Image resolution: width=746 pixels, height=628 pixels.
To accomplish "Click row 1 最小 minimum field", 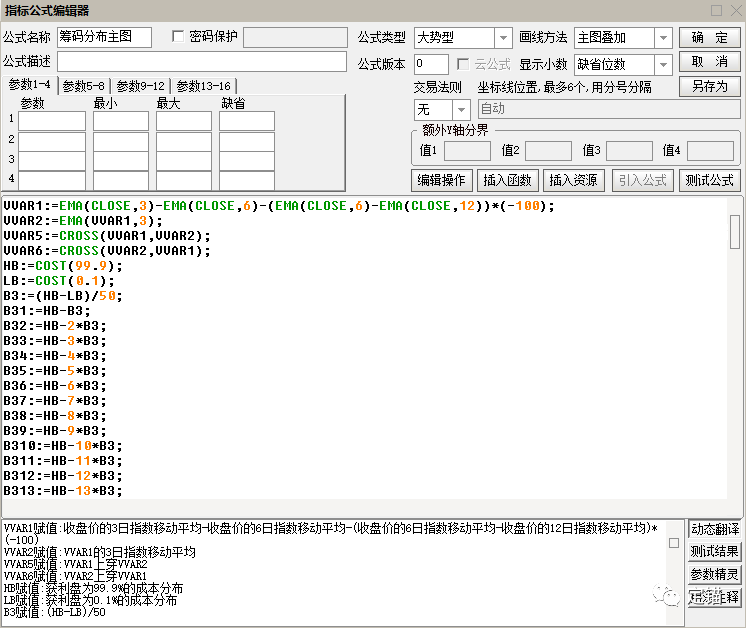I will pyautogui.click(x=121, y=121).
